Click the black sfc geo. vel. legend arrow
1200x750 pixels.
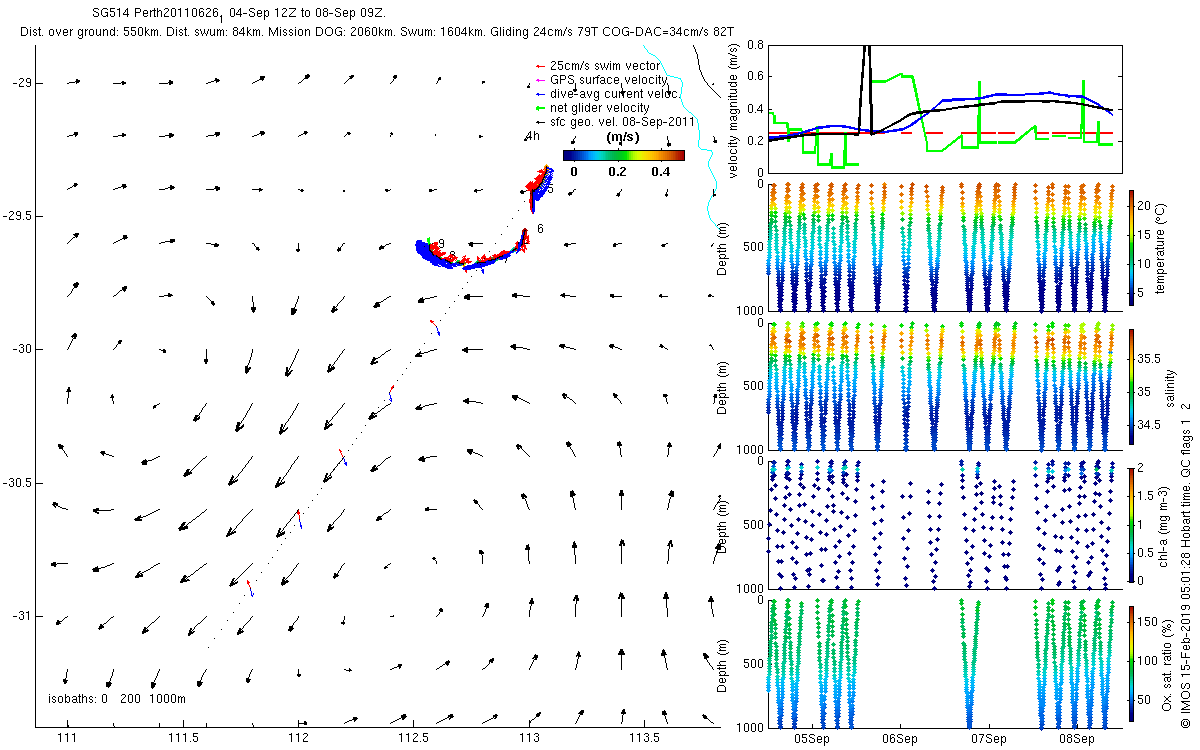click(x=541, y=122)
